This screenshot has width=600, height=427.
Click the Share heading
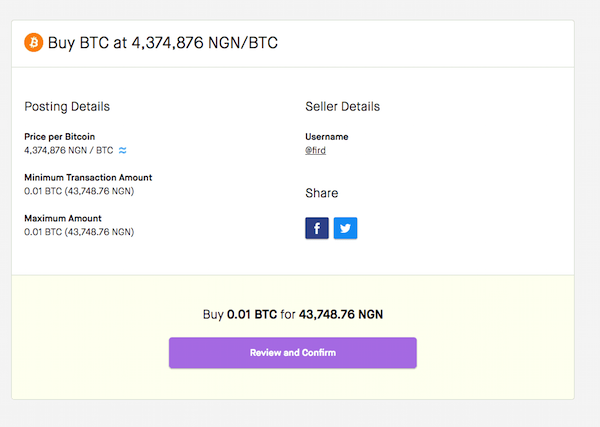pos(322,193)
